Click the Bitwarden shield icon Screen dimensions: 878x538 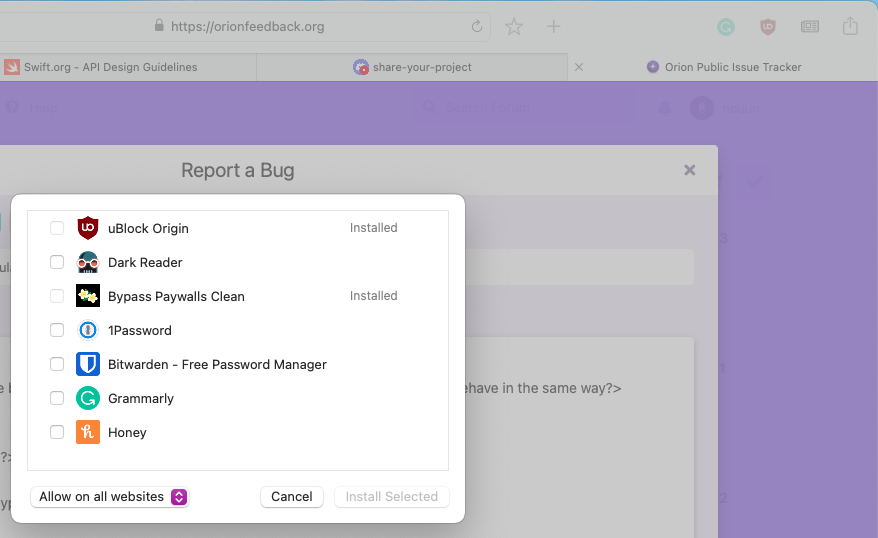(88, 364)
